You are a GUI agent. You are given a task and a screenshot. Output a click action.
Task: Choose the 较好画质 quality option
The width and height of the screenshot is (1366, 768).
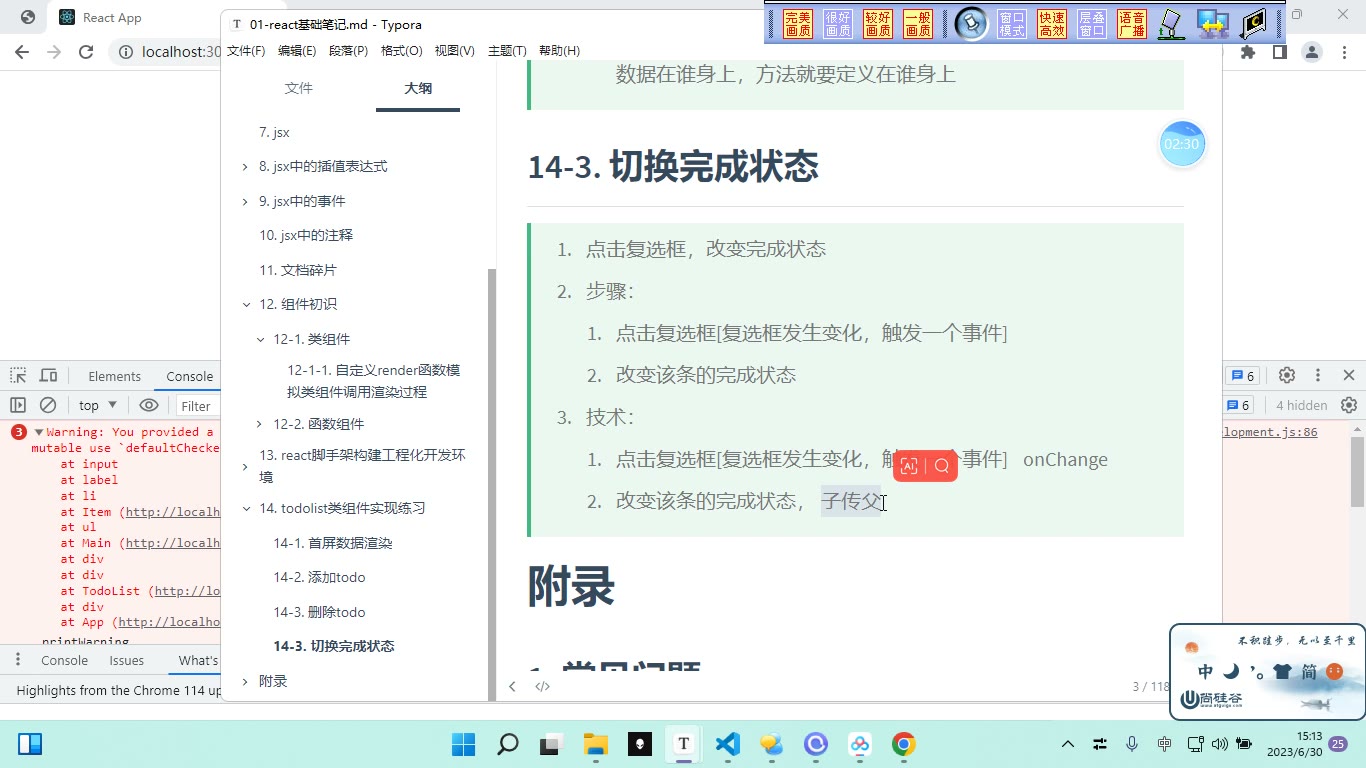[878, 24]
